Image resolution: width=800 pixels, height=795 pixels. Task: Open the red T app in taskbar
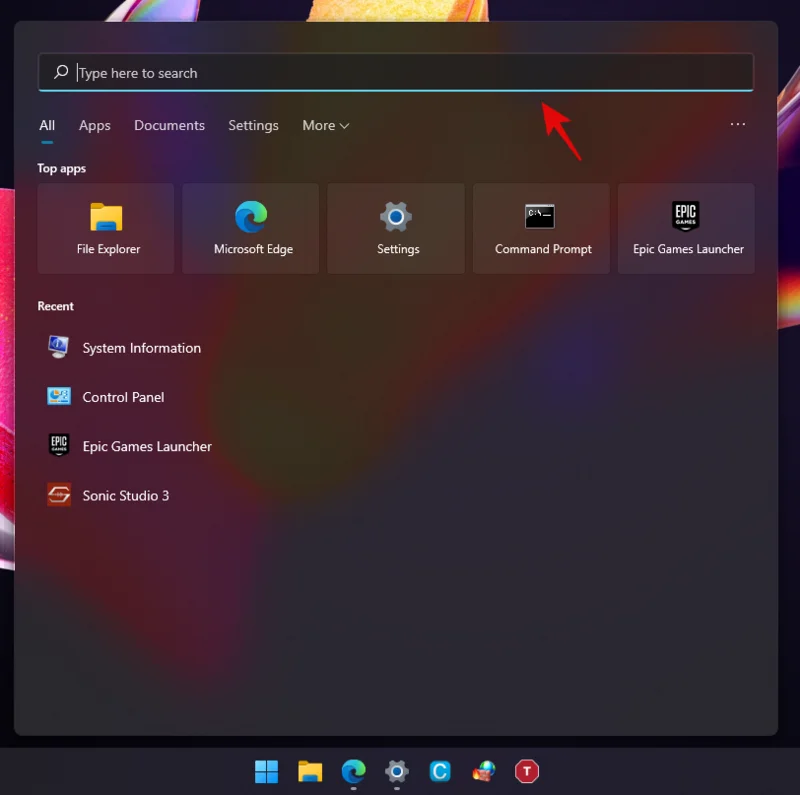(x=526, y=771)
